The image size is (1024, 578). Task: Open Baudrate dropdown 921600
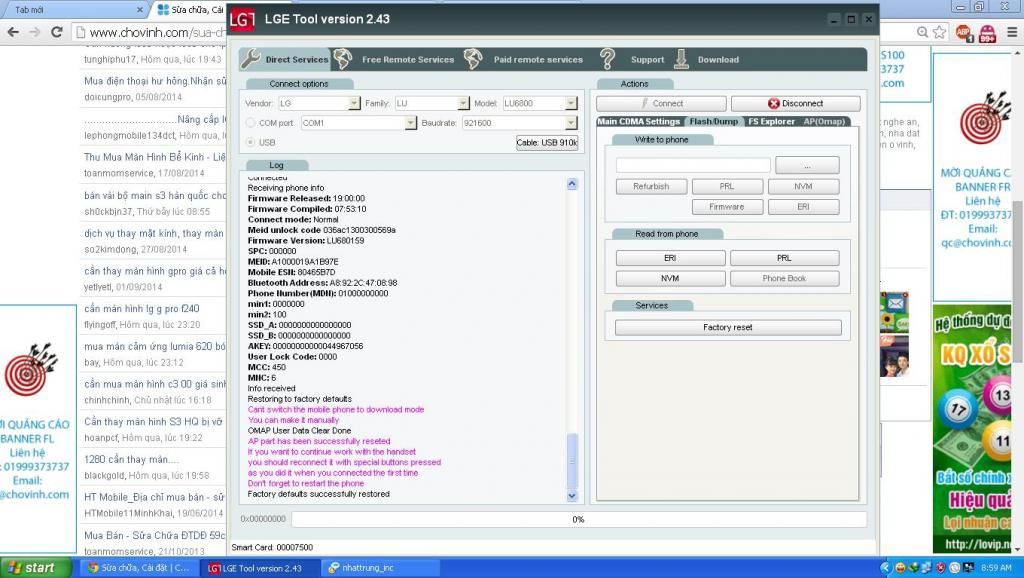pyautogui.click(x=571, y=123)
